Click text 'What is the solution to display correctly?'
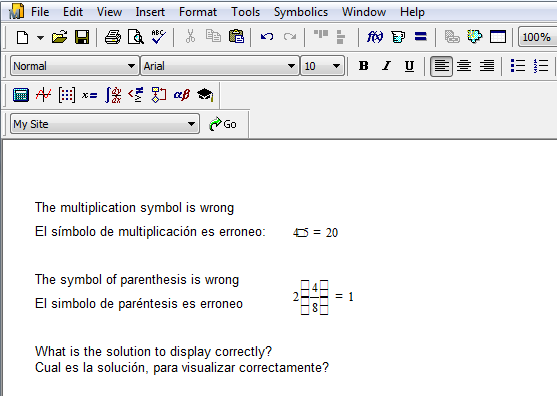 153,352
